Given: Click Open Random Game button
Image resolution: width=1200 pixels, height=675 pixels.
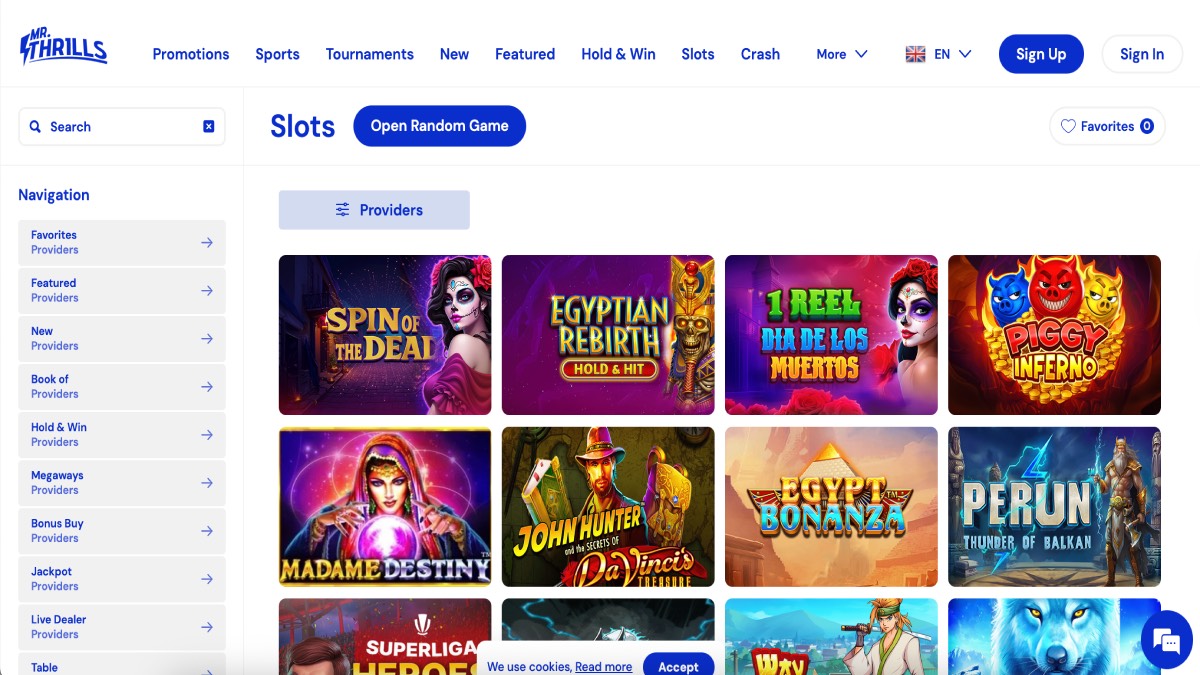Looking at the screenshot, I should 439,126.
